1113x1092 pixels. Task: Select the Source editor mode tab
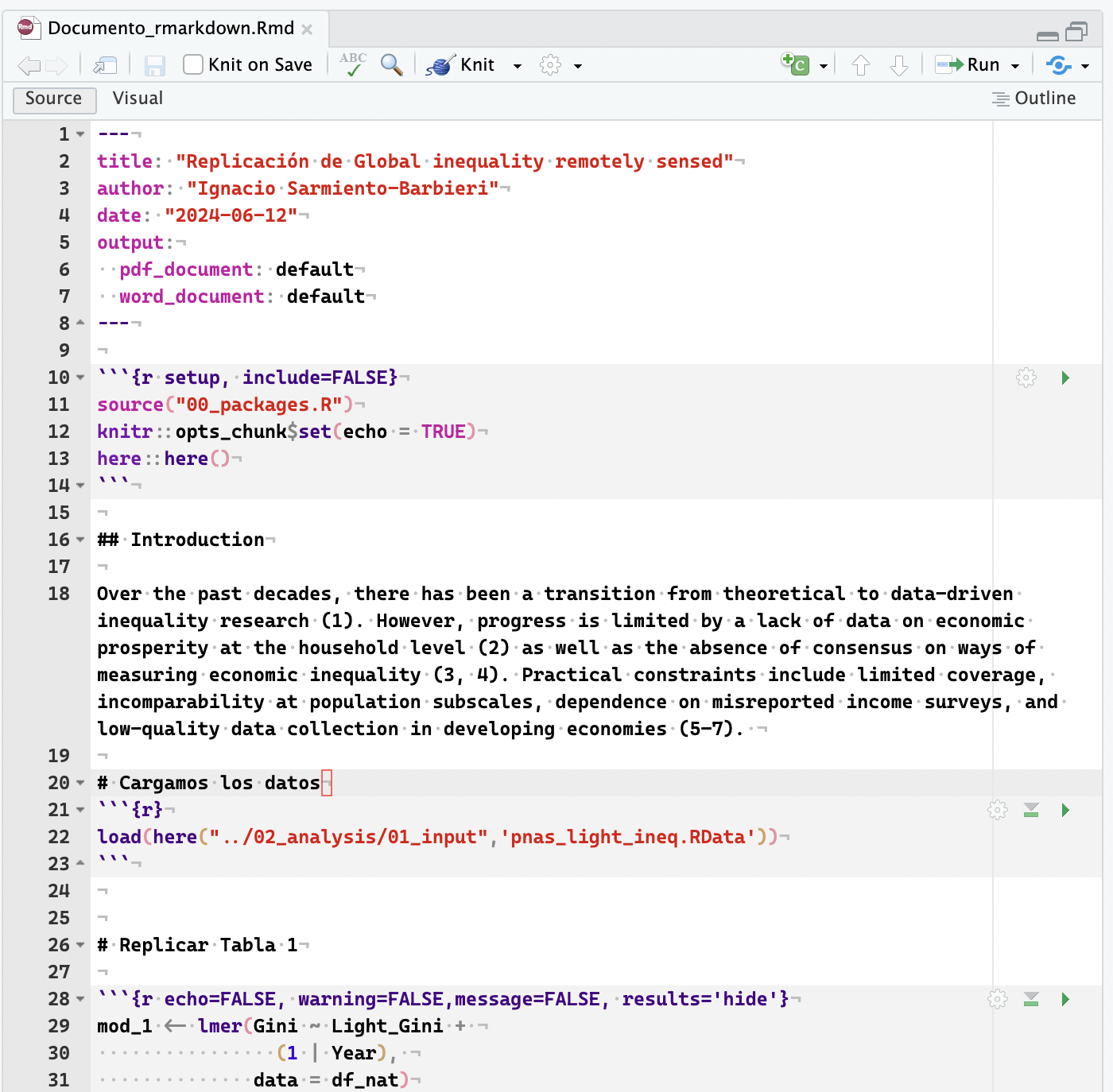pos(54,99)
